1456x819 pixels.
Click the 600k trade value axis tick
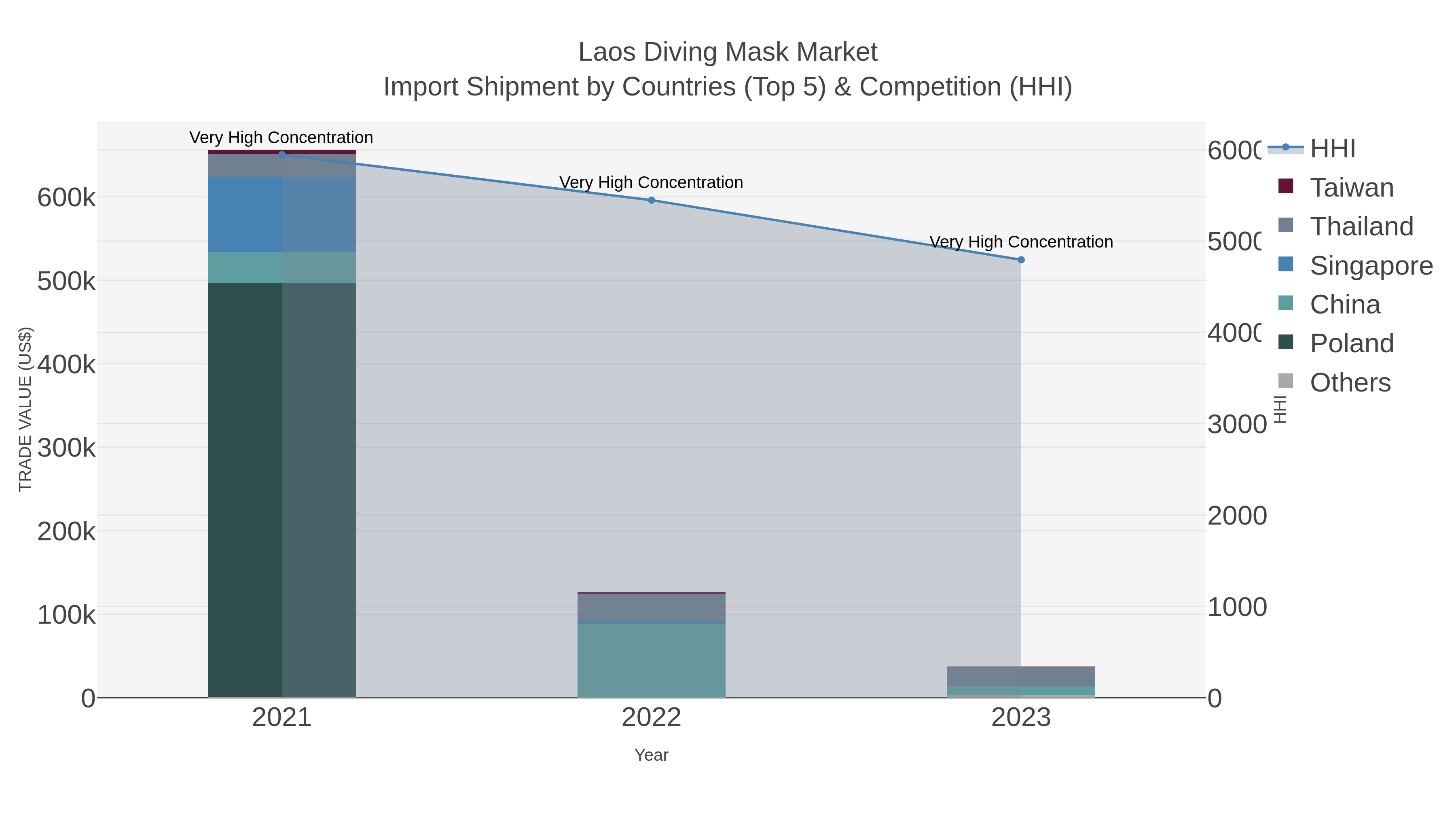66,198
